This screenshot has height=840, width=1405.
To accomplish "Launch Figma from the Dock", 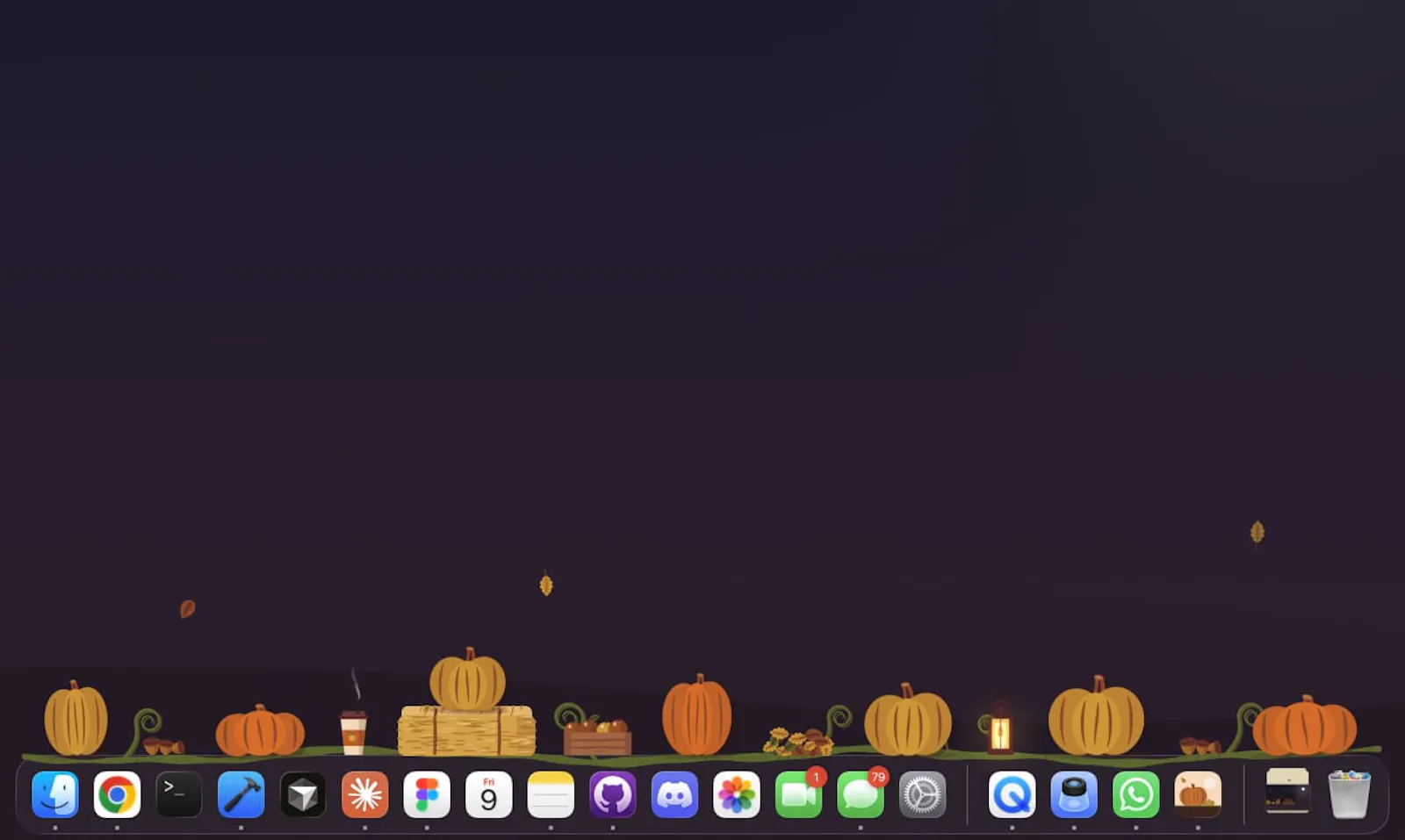I will coord(427,794).
